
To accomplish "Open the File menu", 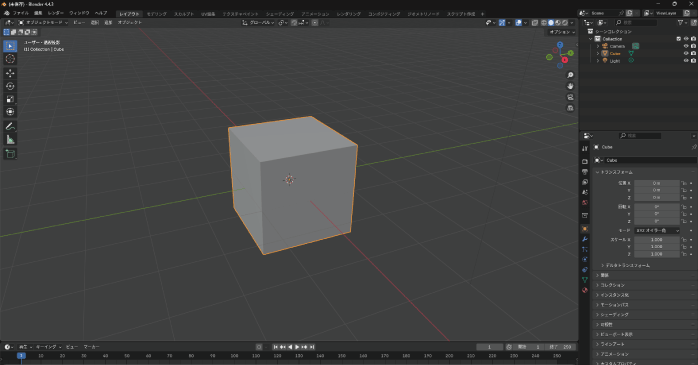I will click(20, 13).
